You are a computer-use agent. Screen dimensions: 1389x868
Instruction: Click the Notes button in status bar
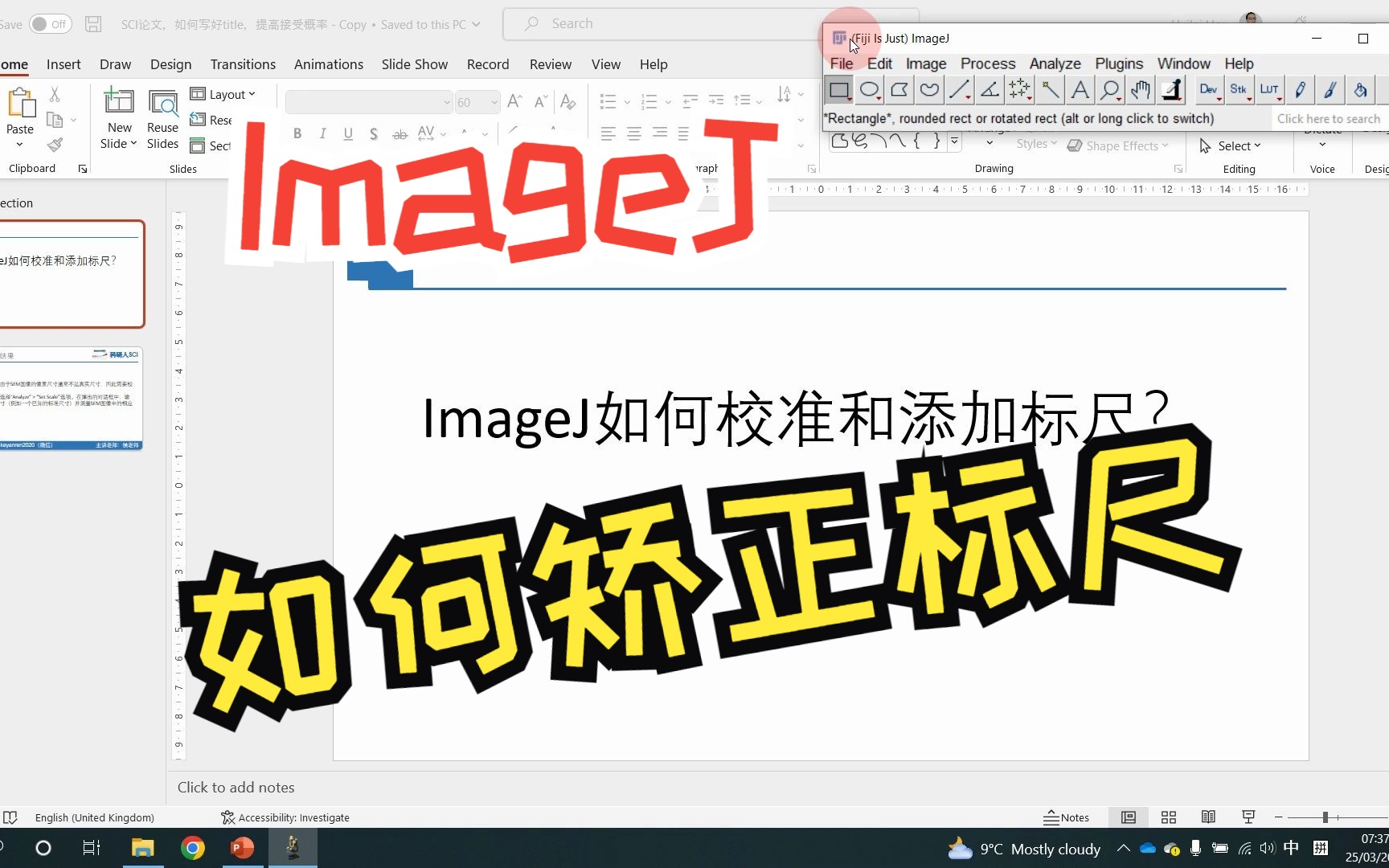pos(1066,817)
